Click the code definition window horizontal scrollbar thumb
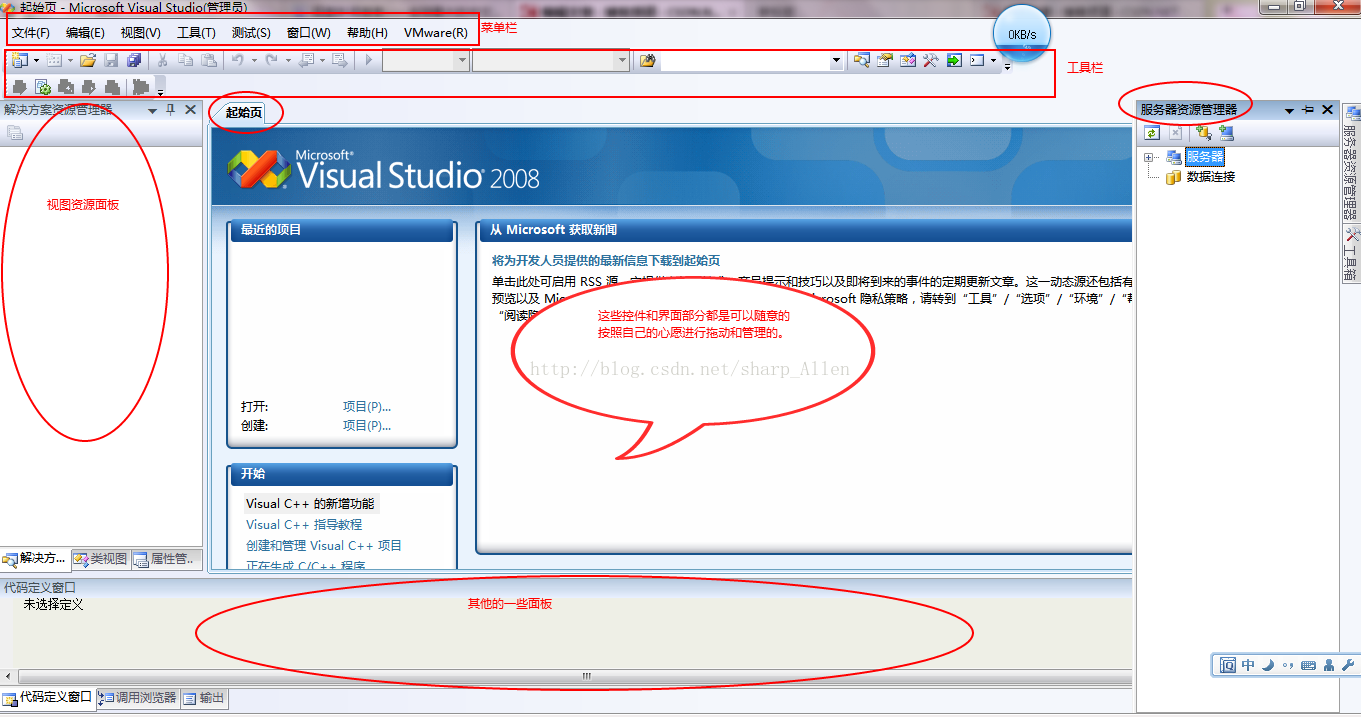 [x=587, y=677]
